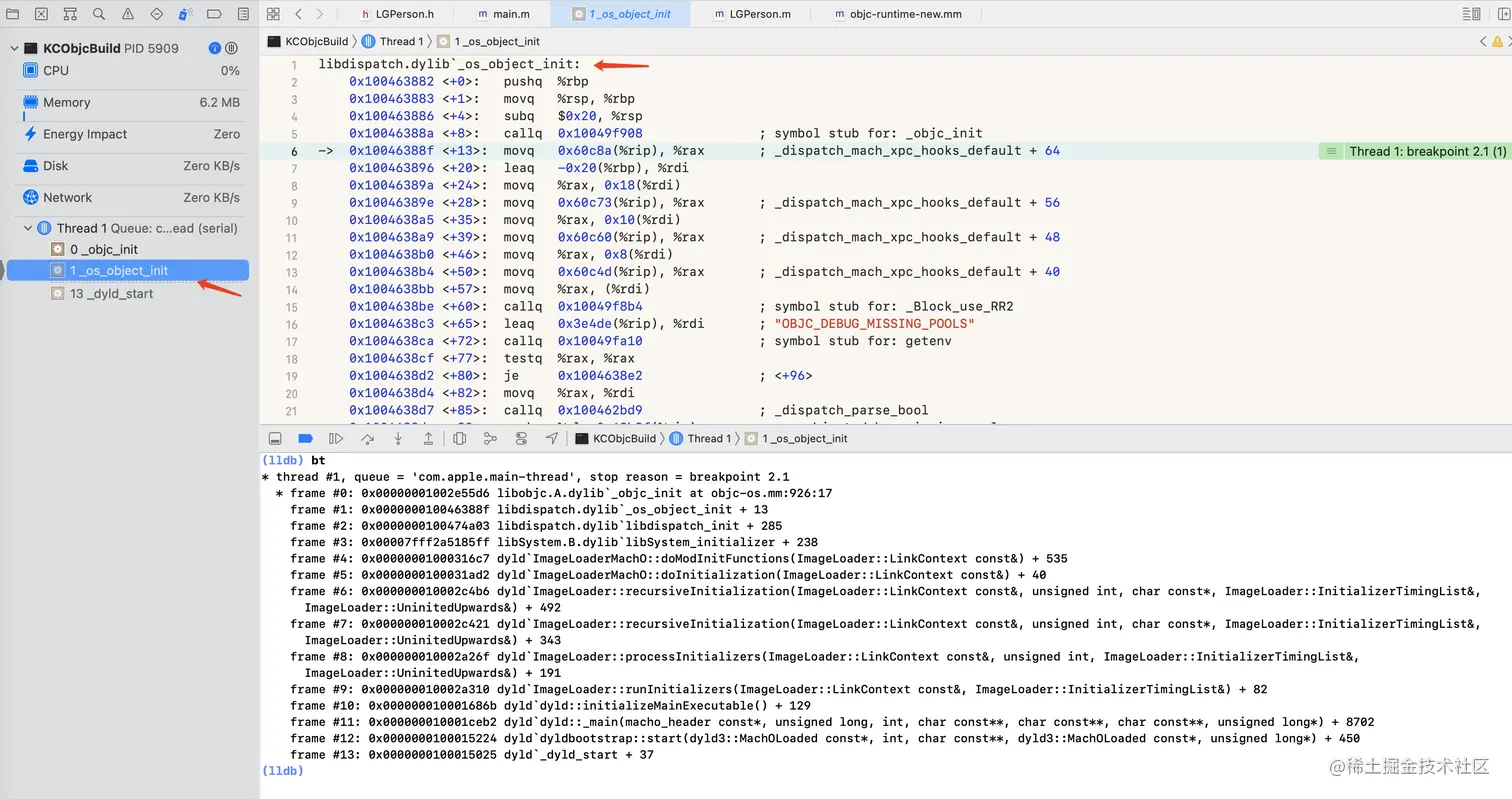Go back with the editor back arrow
Image resolution: width=1512 pixels, height=799 pixels.
tap(299, 14)
